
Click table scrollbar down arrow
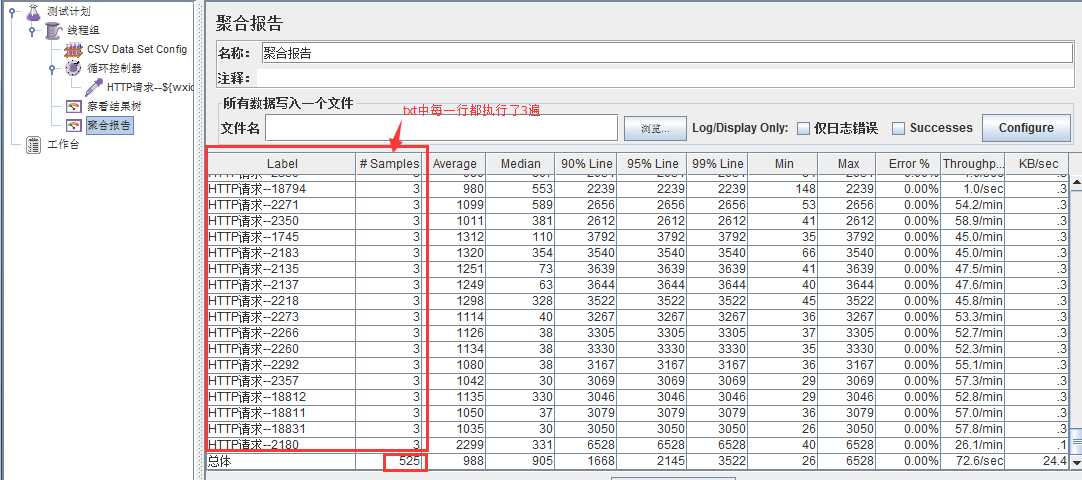[1076, 461]
